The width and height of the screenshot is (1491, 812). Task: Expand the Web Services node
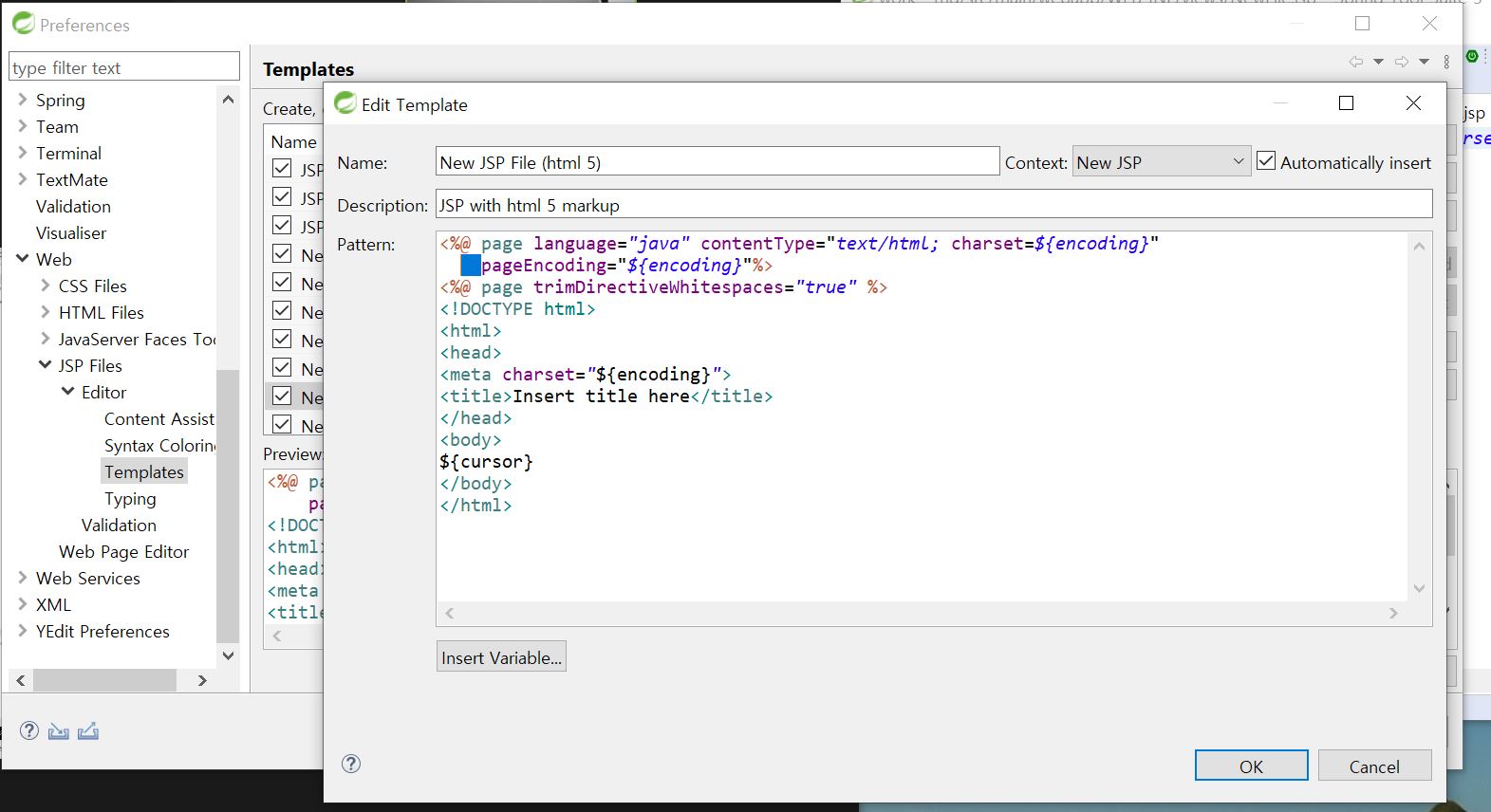pos(23,578)
